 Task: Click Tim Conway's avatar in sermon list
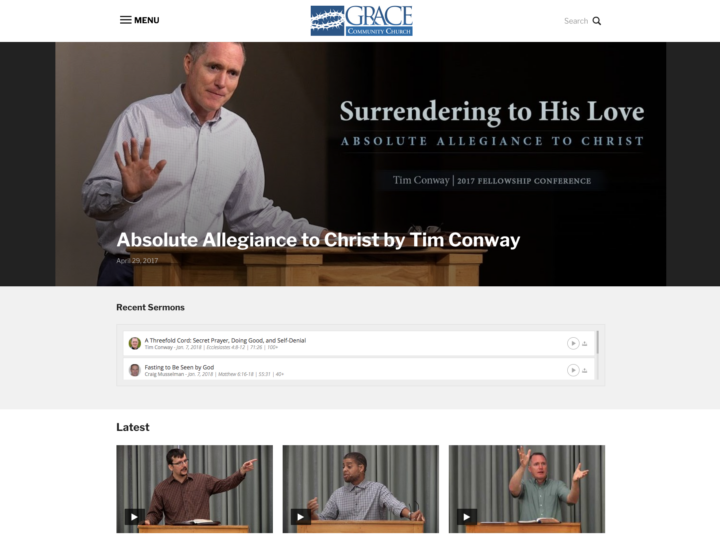pyautogui.click(x=135, y=343)
